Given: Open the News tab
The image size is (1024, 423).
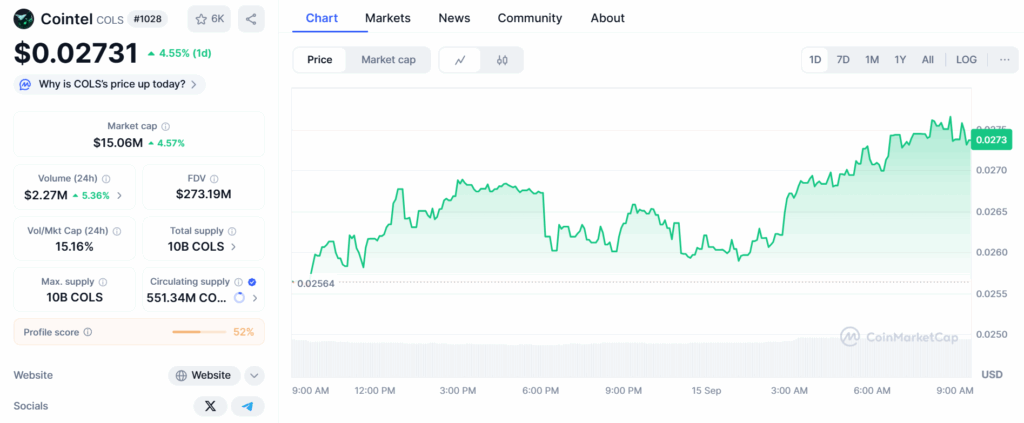Looking at the screenshot, I should (x=455, y=18).
